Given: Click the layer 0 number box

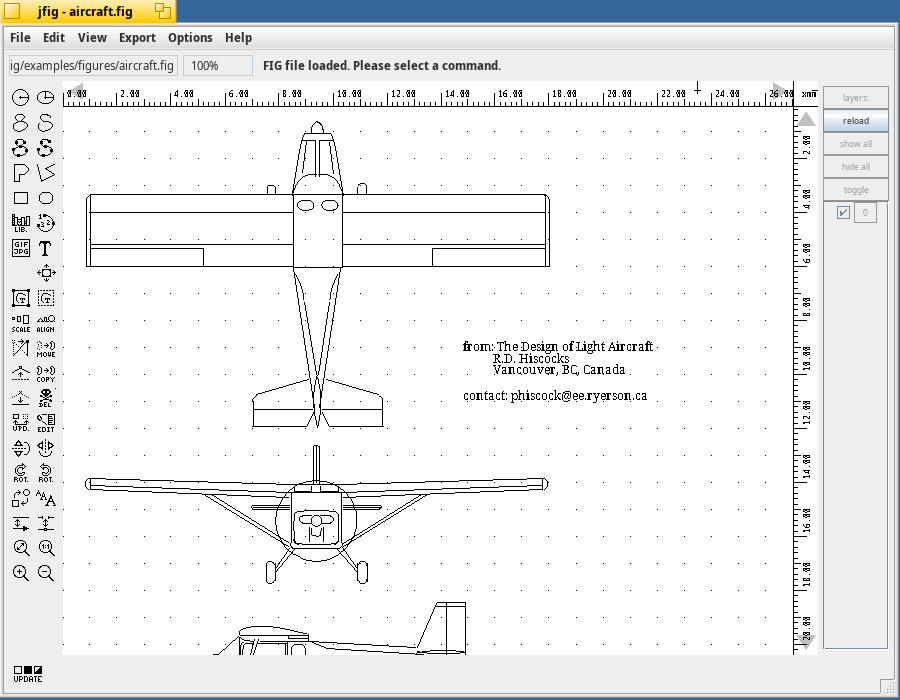Looking at the screenshot, I should point(866,213).
